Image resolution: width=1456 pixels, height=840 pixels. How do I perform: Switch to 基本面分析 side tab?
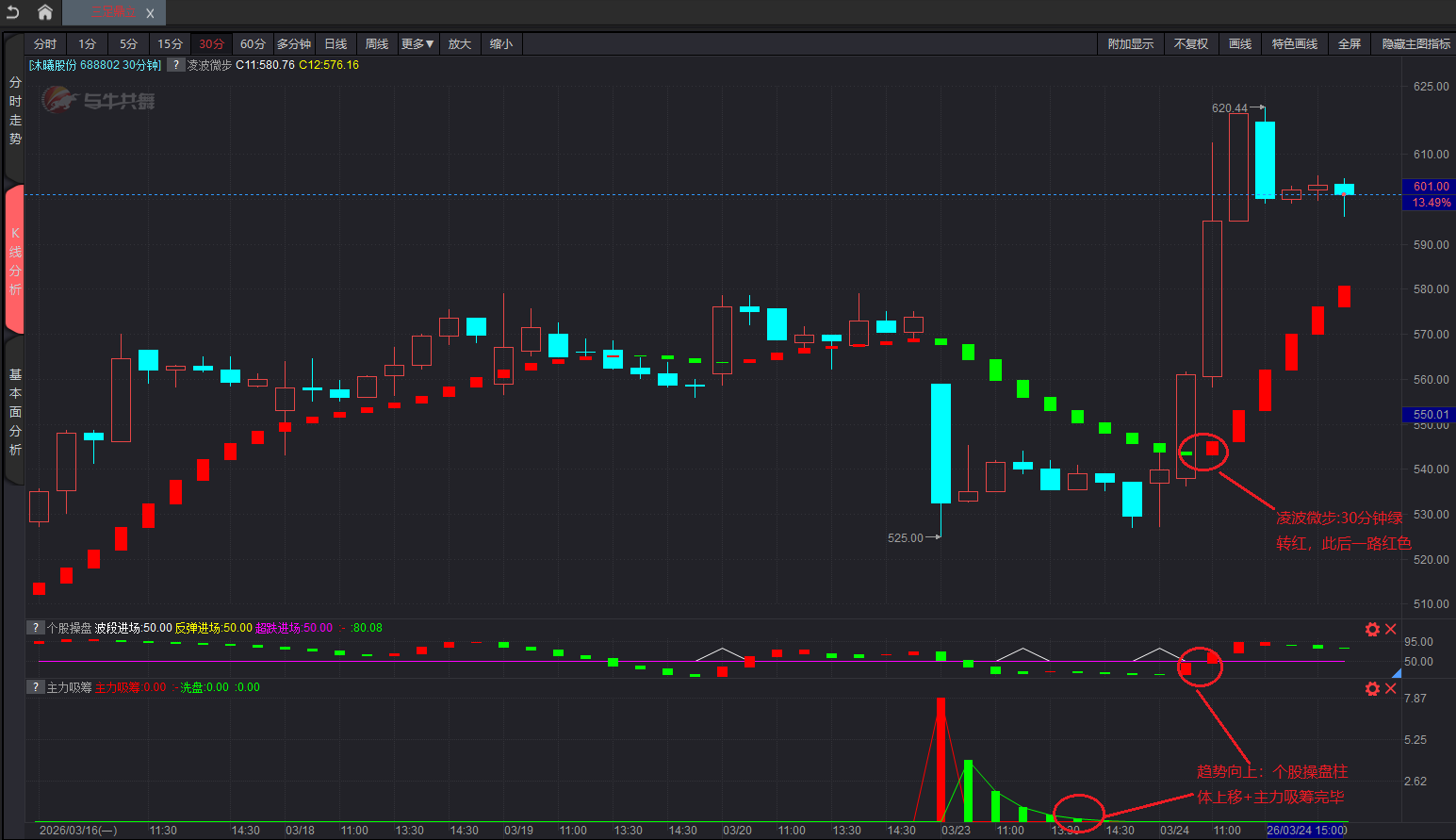tap(15, 412)
